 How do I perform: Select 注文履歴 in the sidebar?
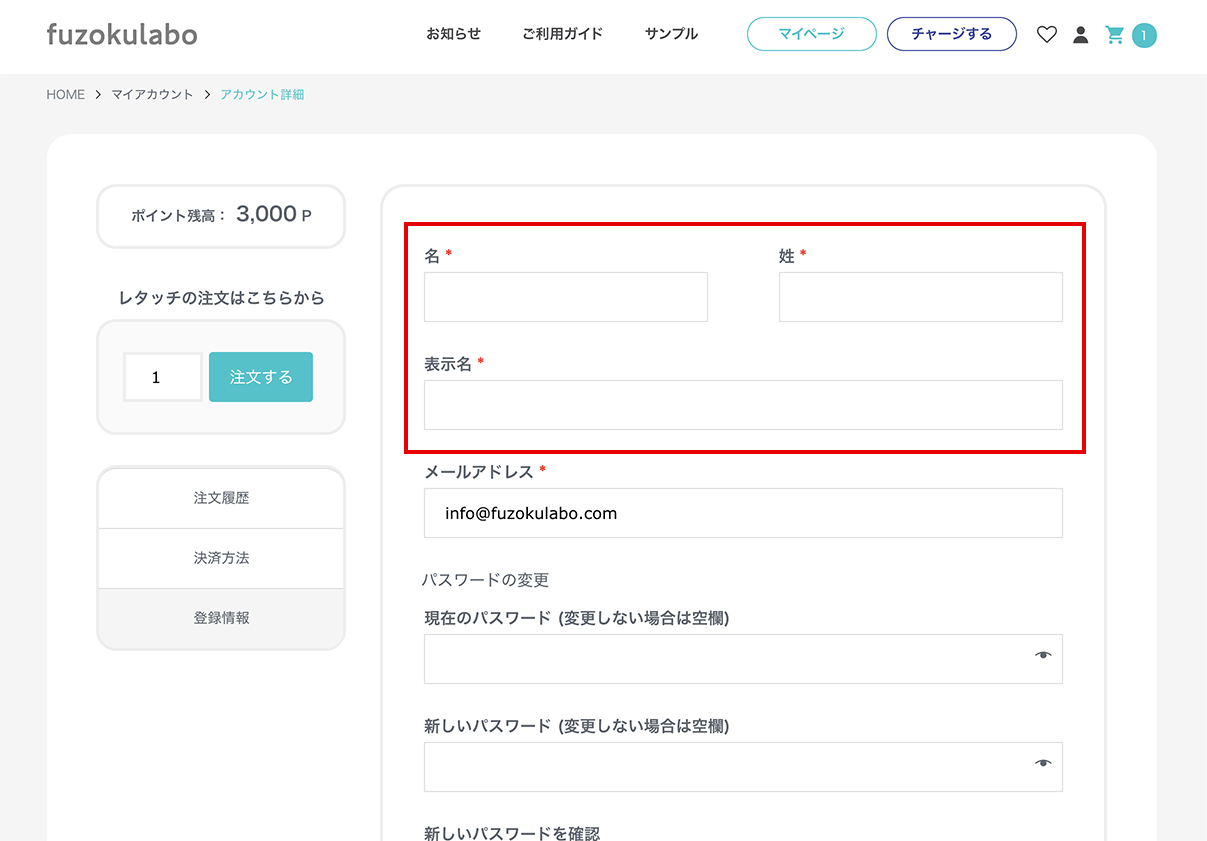click(x=221, y=498)
